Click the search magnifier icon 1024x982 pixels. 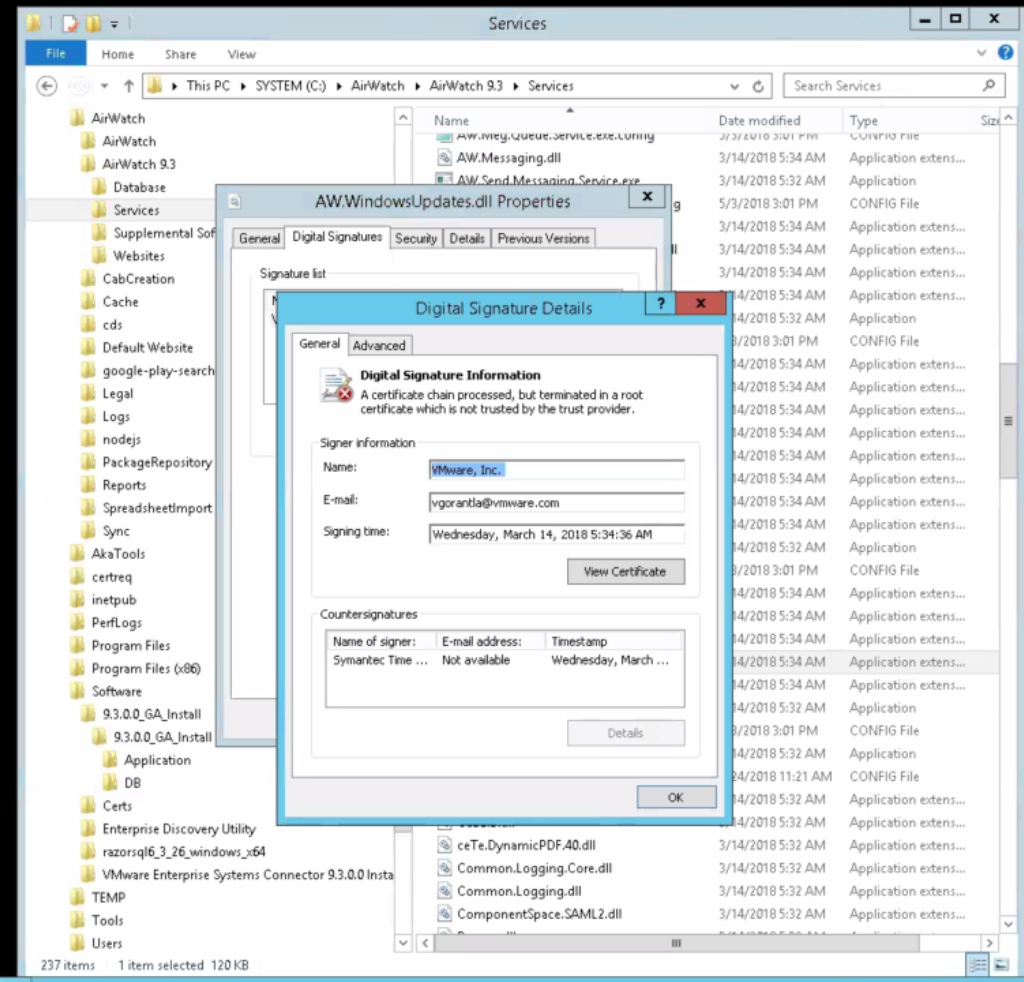tap(989, 86)
